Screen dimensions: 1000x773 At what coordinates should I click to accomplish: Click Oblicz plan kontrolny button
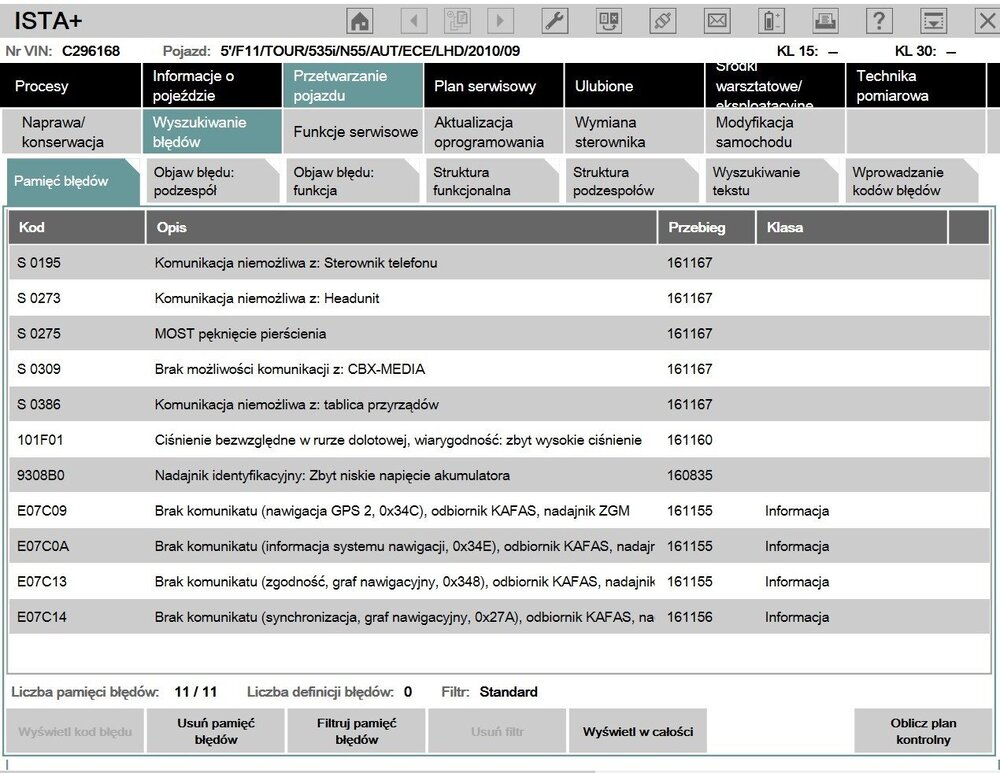coord(923,731)
